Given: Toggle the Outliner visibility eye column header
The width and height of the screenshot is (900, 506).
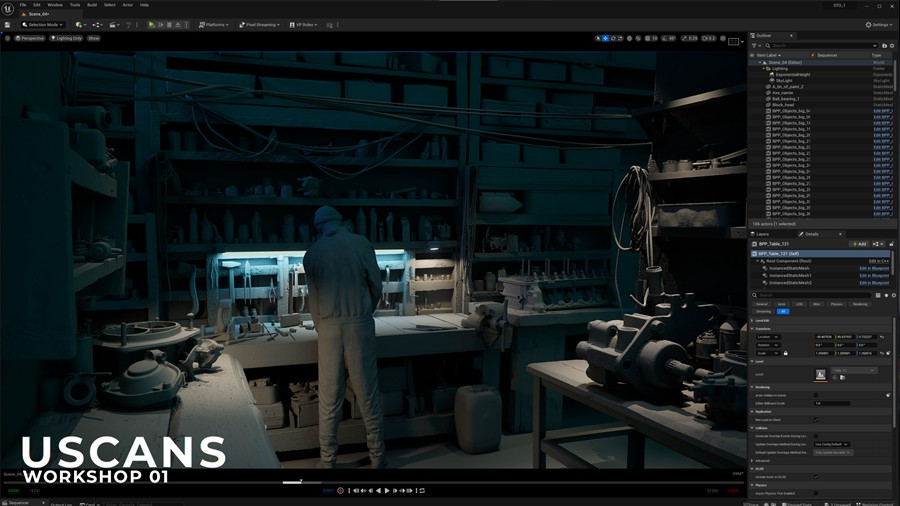Looking at the screenshot, I should click(x=752, y=55).
